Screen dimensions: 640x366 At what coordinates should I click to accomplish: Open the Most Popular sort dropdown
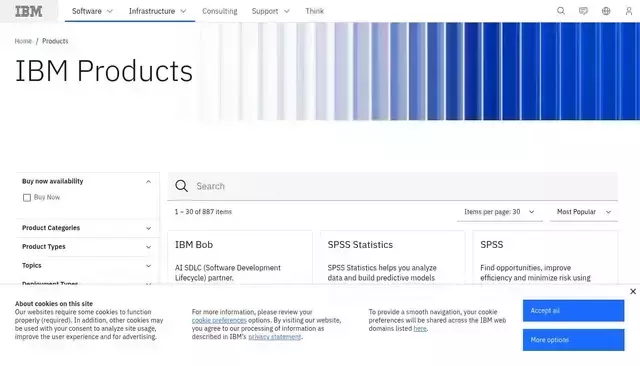[x=584, y=212]
